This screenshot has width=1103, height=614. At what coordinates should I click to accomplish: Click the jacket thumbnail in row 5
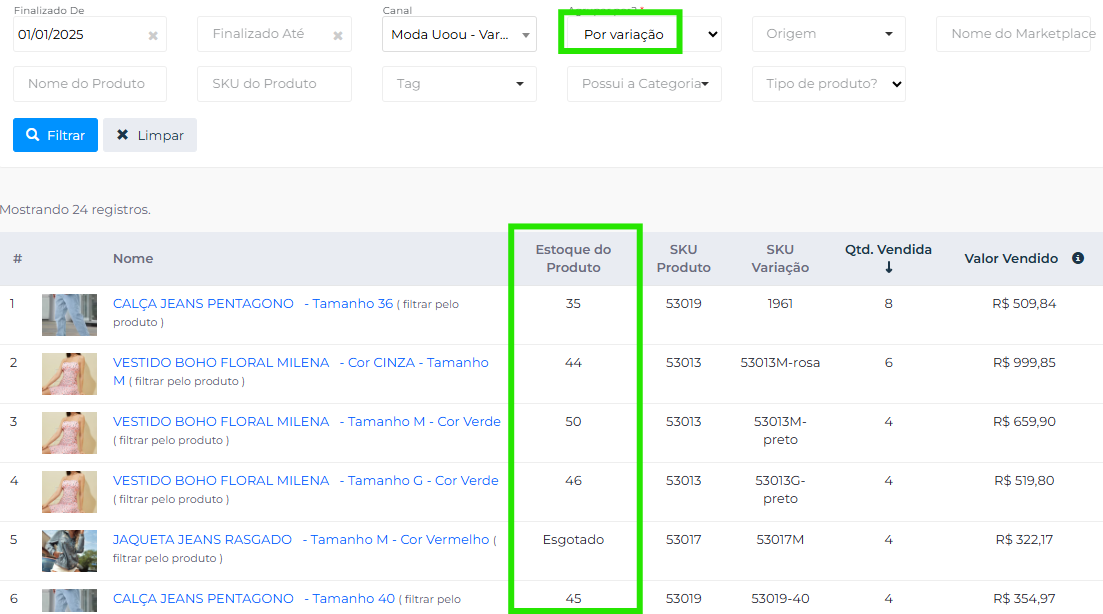point(69,551)
